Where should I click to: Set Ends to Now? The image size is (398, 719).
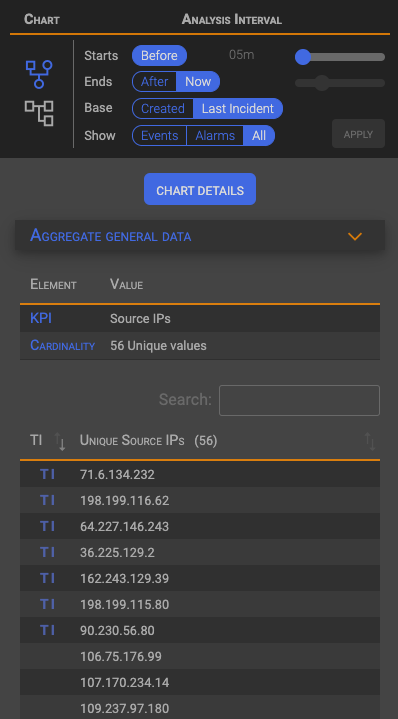[x=198, y=82]
